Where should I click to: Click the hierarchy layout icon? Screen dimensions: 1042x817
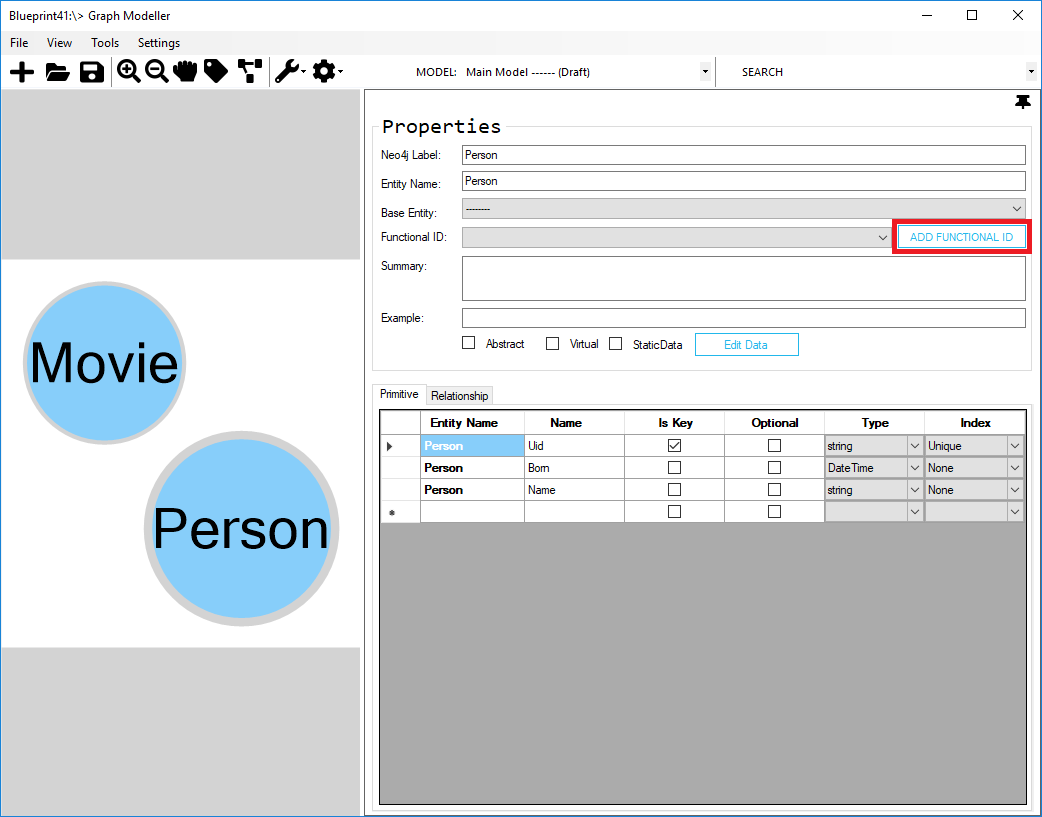pos(250,71)
